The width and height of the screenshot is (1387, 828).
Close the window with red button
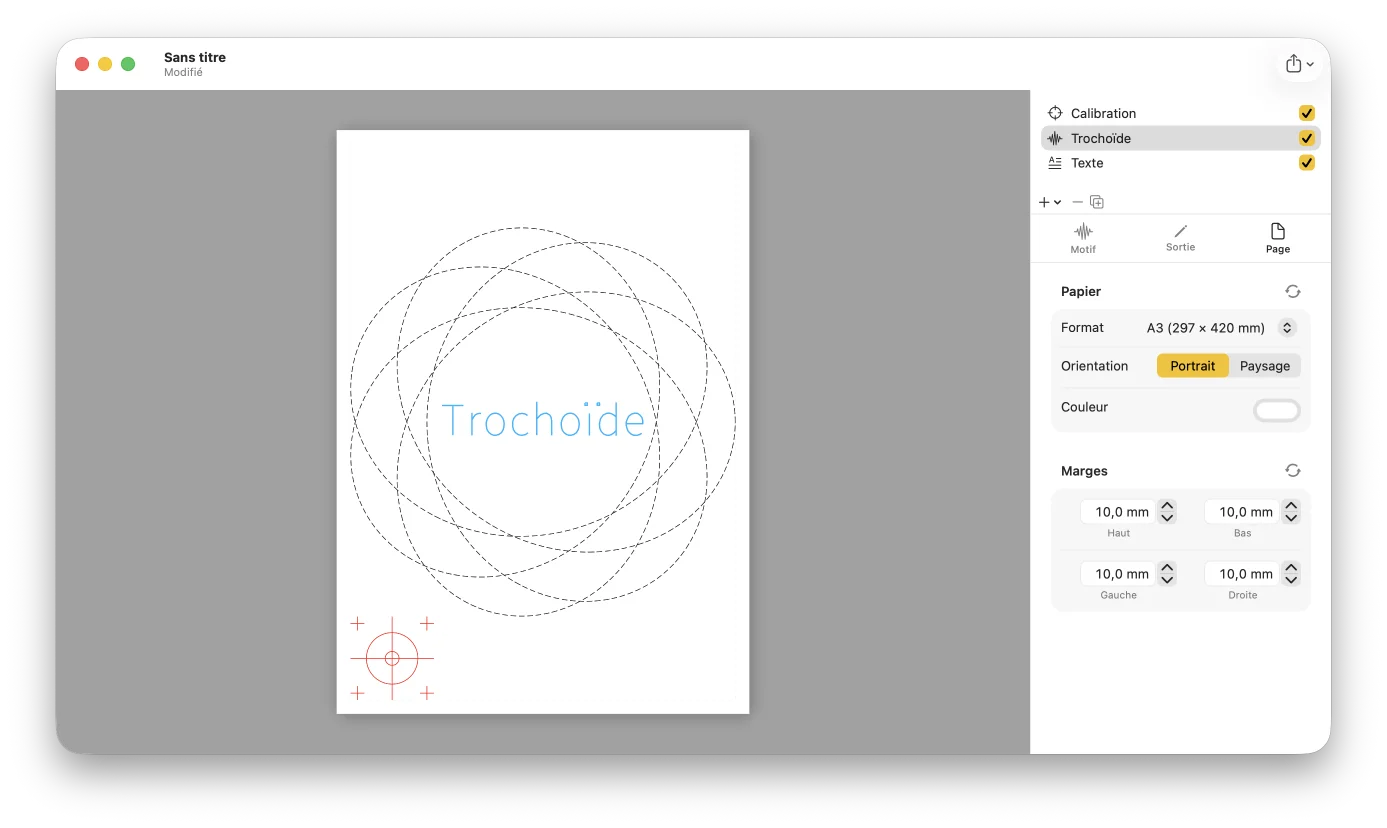click(82, 64)
